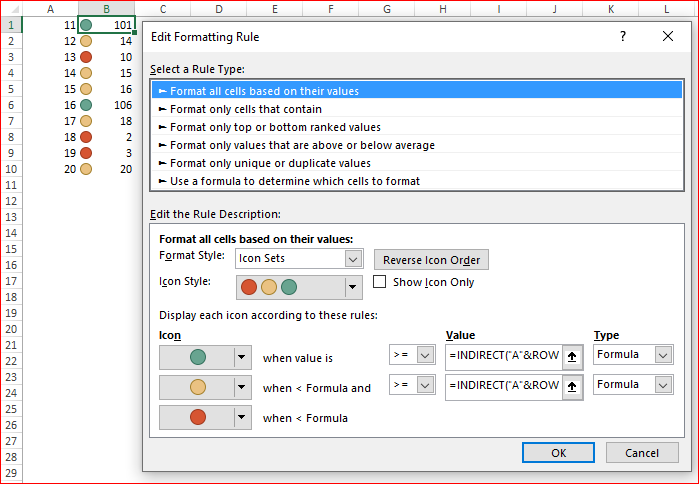Click the collapse dialog arrow for green icon value
The width and height of the screenshot is (699, 484).
click(572, 357)
